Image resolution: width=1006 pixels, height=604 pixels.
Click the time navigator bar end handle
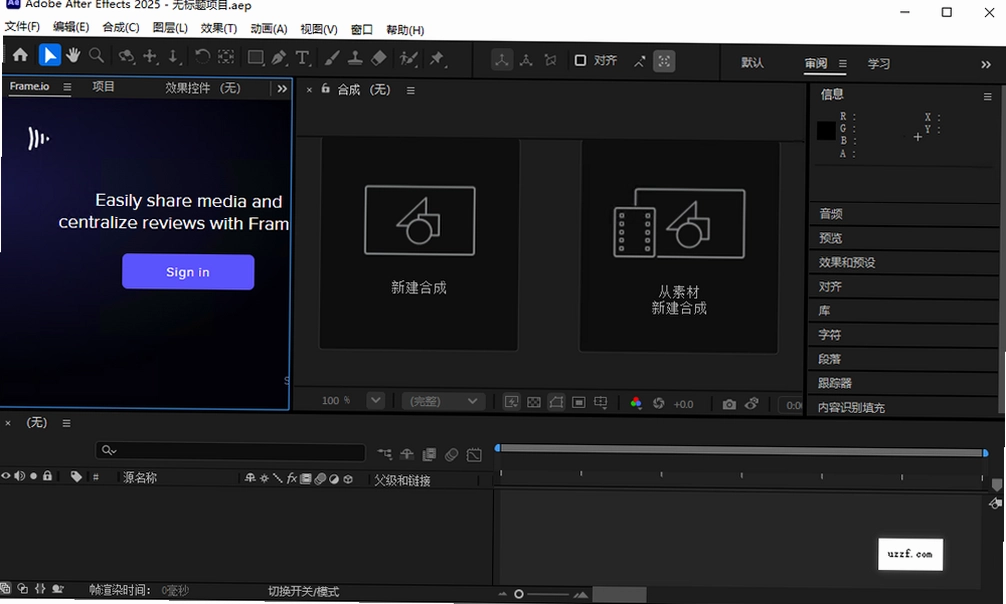[985, 453]
